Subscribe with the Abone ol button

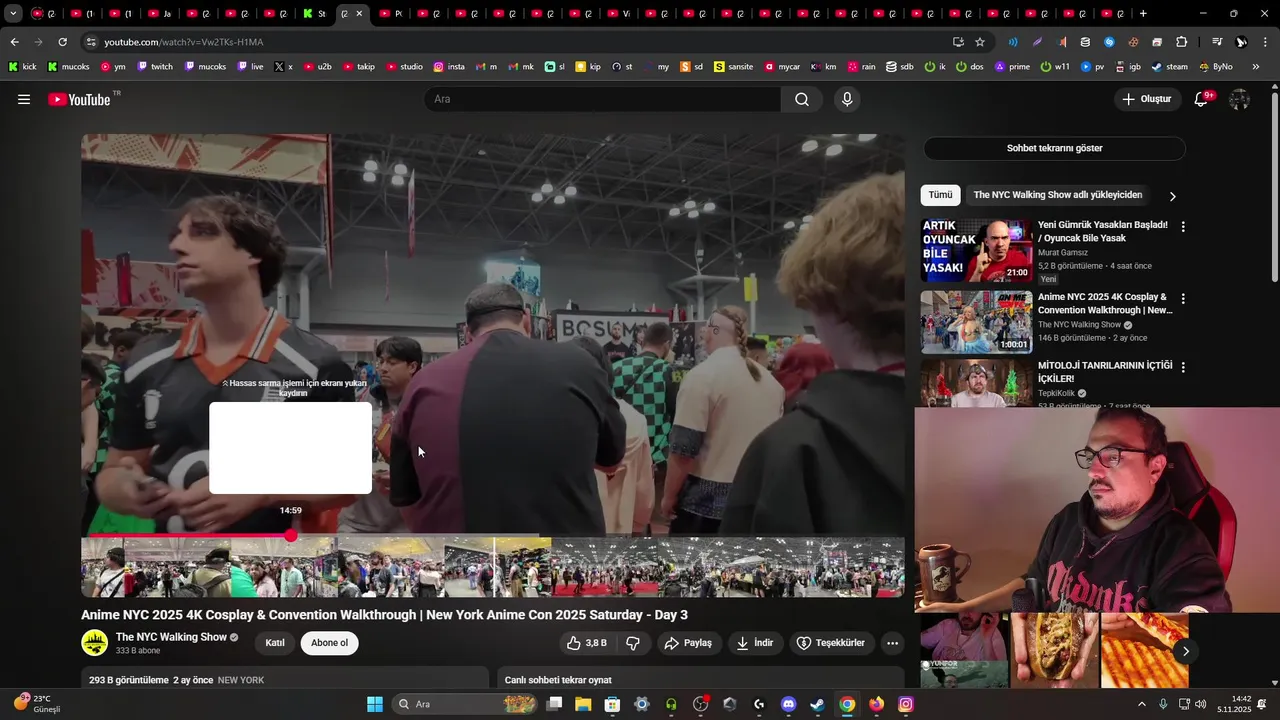pos(329,643)
